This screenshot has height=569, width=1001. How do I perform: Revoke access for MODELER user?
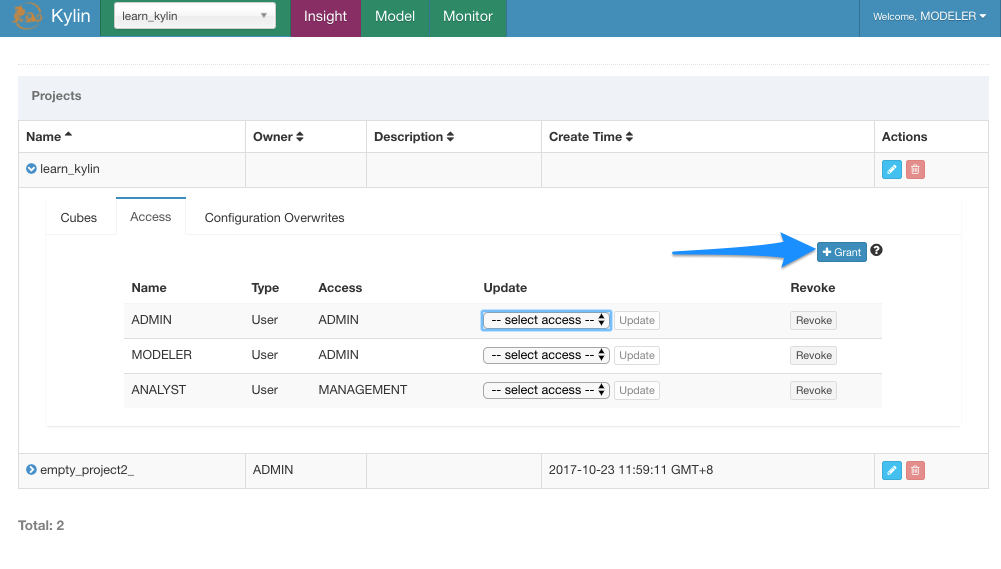[813, 355]
